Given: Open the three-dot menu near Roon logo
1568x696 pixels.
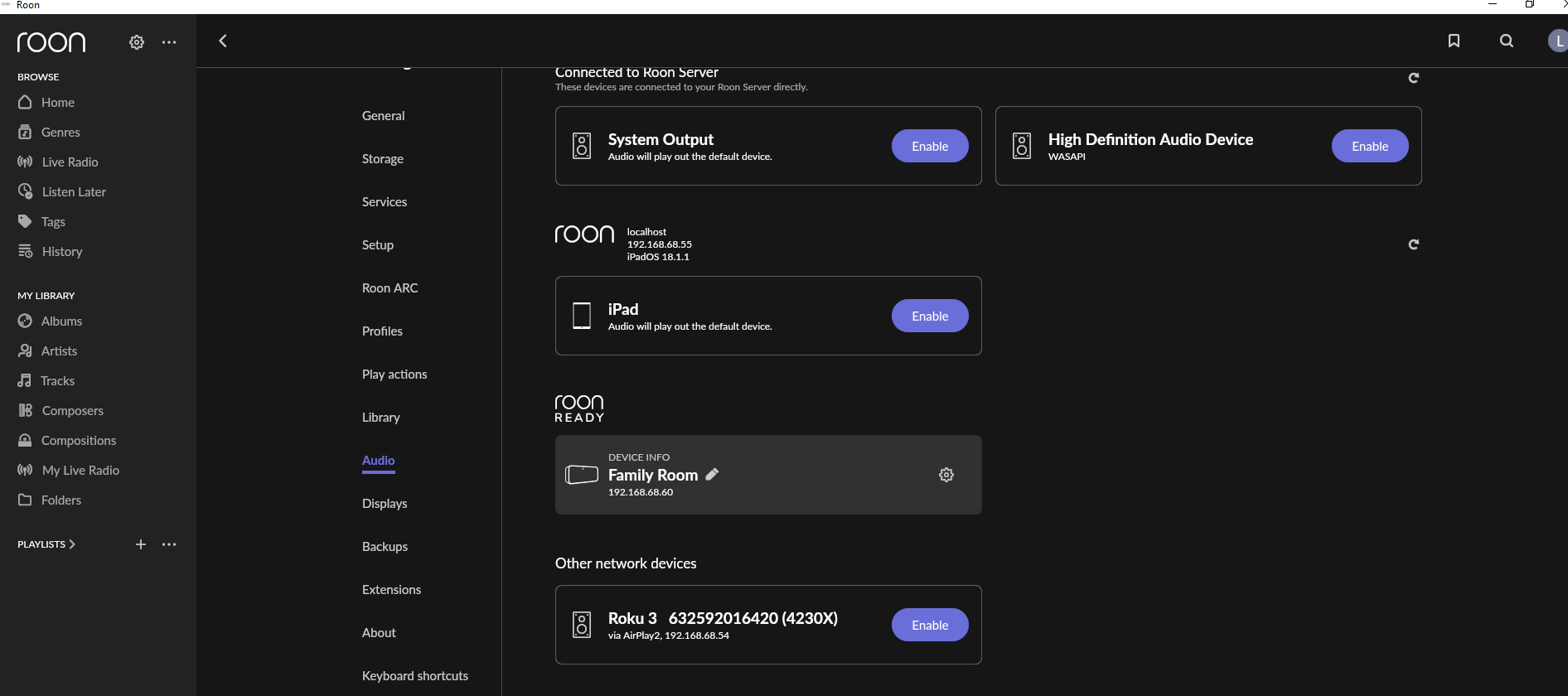Looking at the screenshot, I should coord(169,42).
